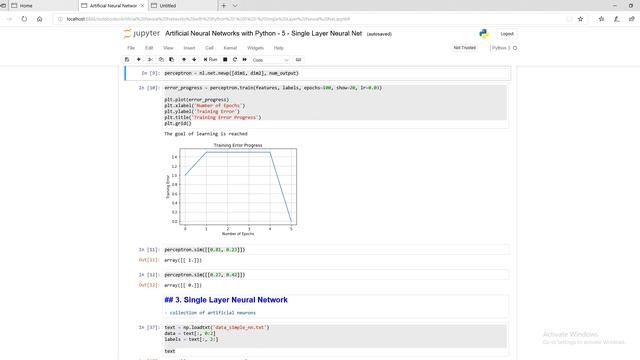The width and height of the screenshot is (640, 360).
Task: Copy selected cells icon in toolbar
Action: [x=161, y=60]
